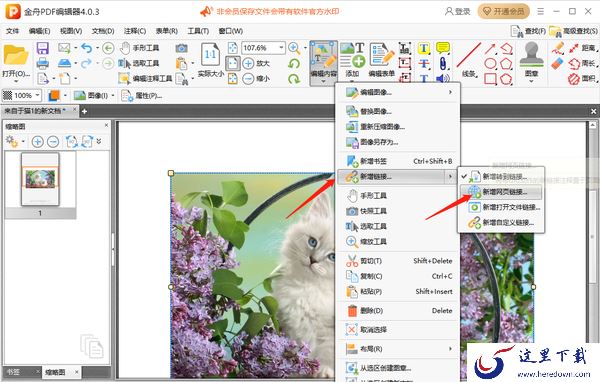
Task: Select the 编辑注释工具 annotation tool
Action: pyautogui.click(x=145, y=78)
